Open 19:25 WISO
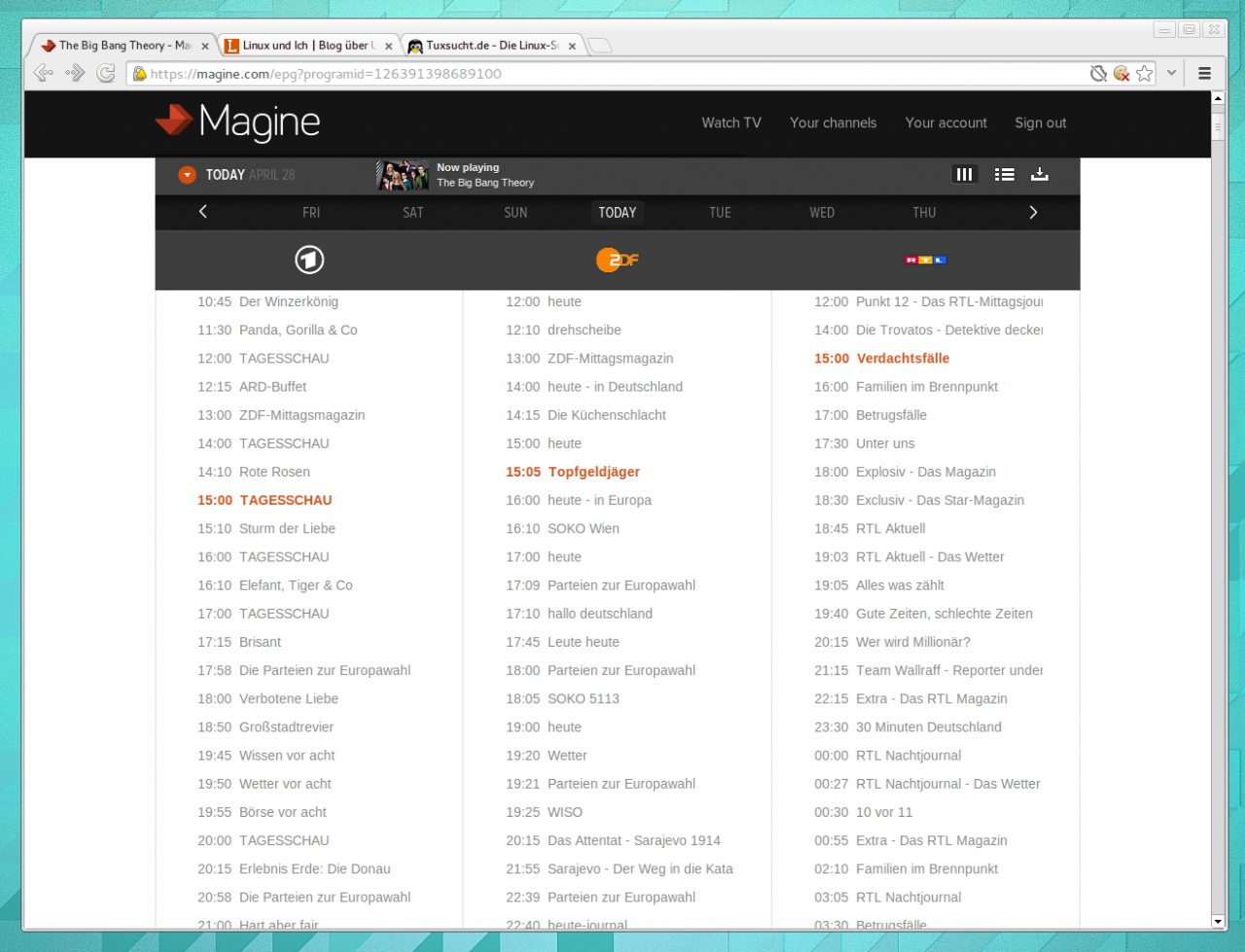This screenshot has height=952, width=1245. 545,812
